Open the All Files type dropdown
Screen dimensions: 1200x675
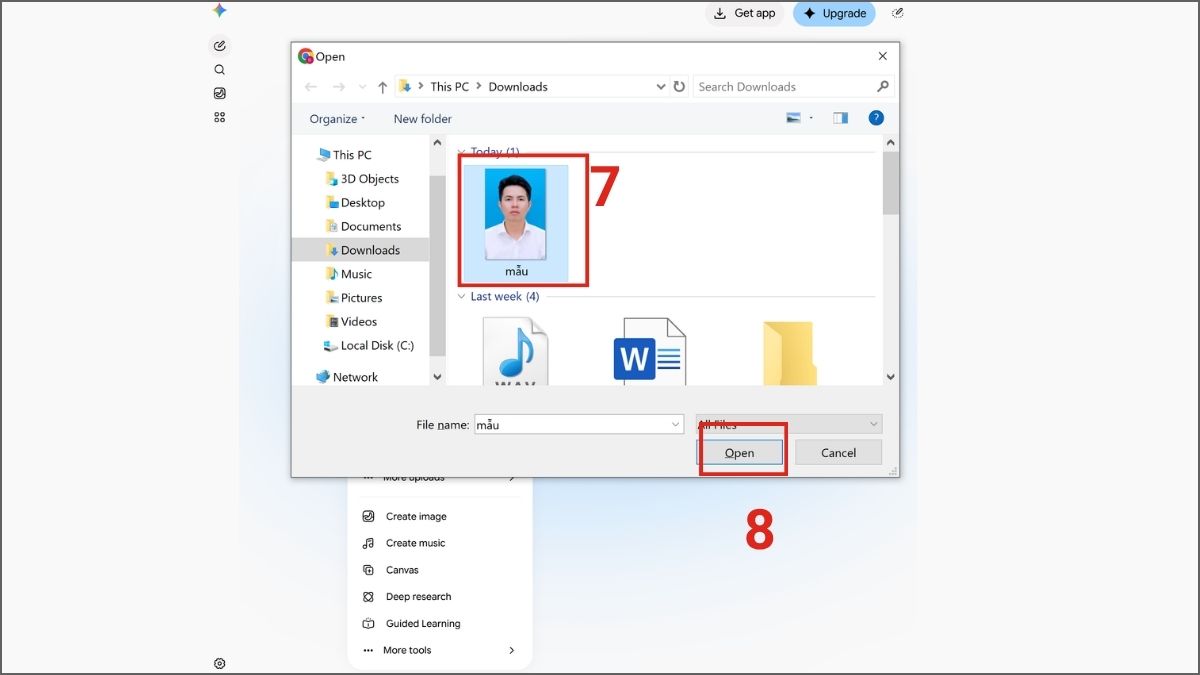click(789, 424)
